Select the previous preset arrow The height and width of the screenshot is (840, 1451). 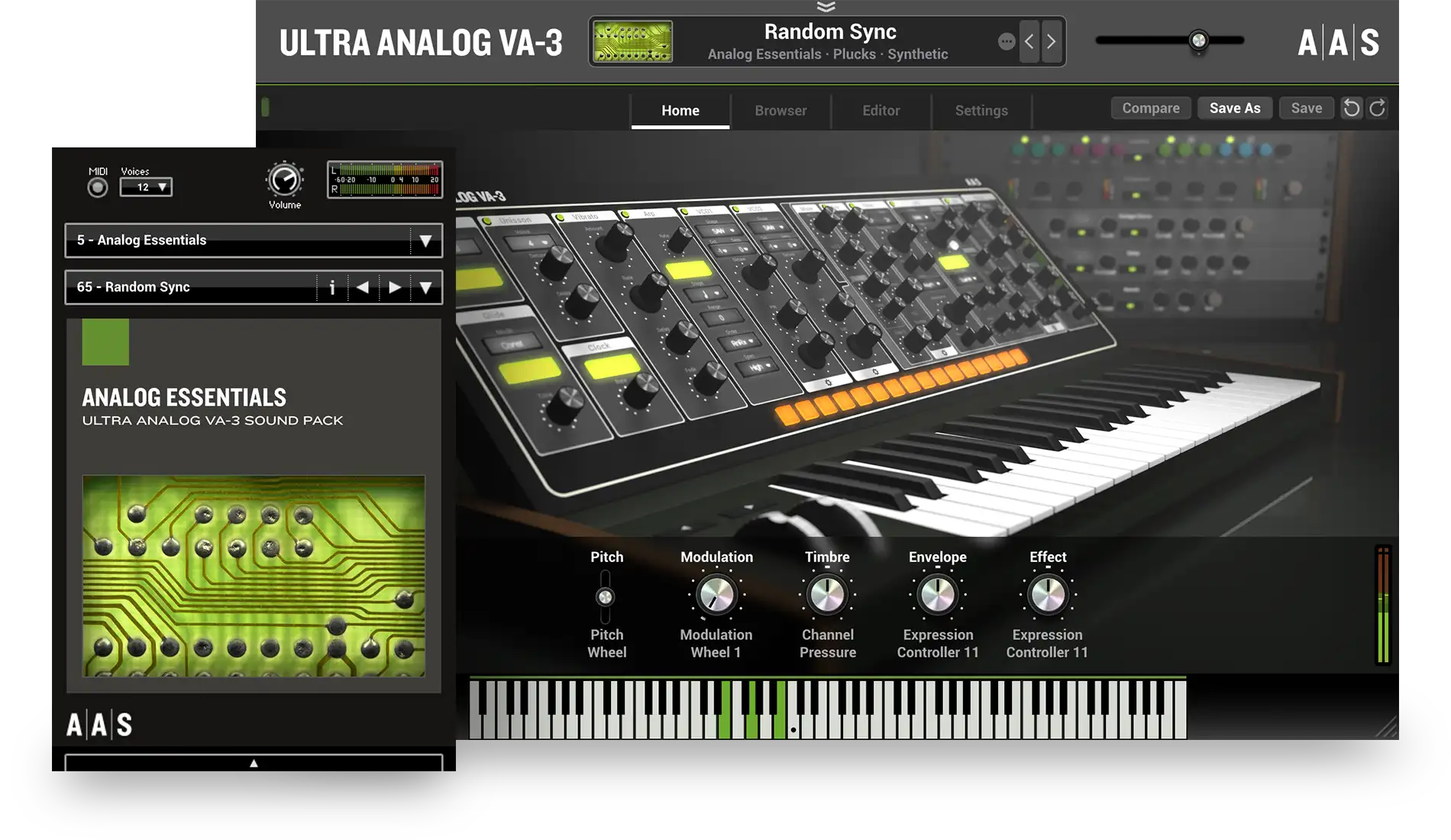coord(1029,42)
